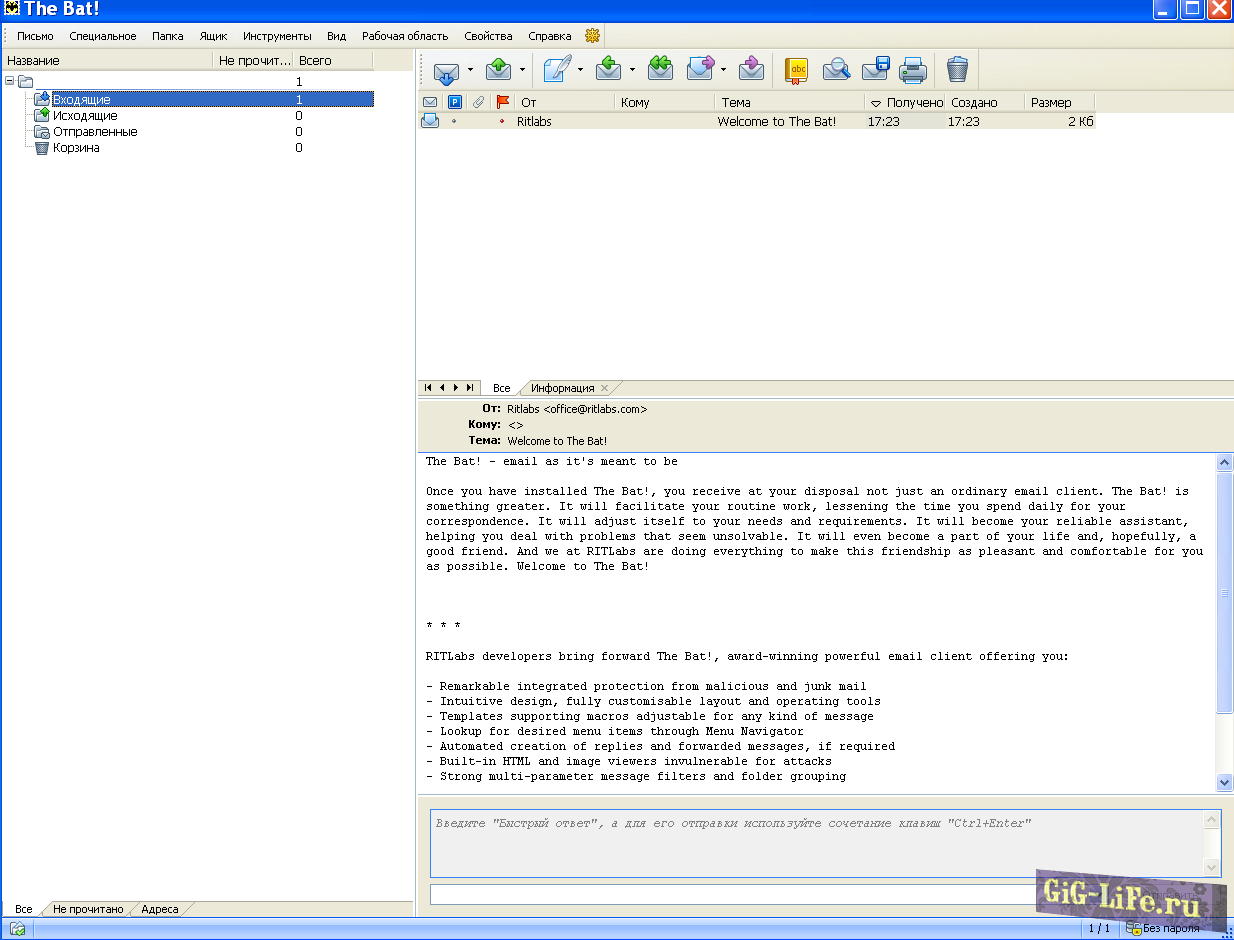The image size is (1234, 940).
Task: Click the Reply to all double-arrow icon
Action: [659, 70]
